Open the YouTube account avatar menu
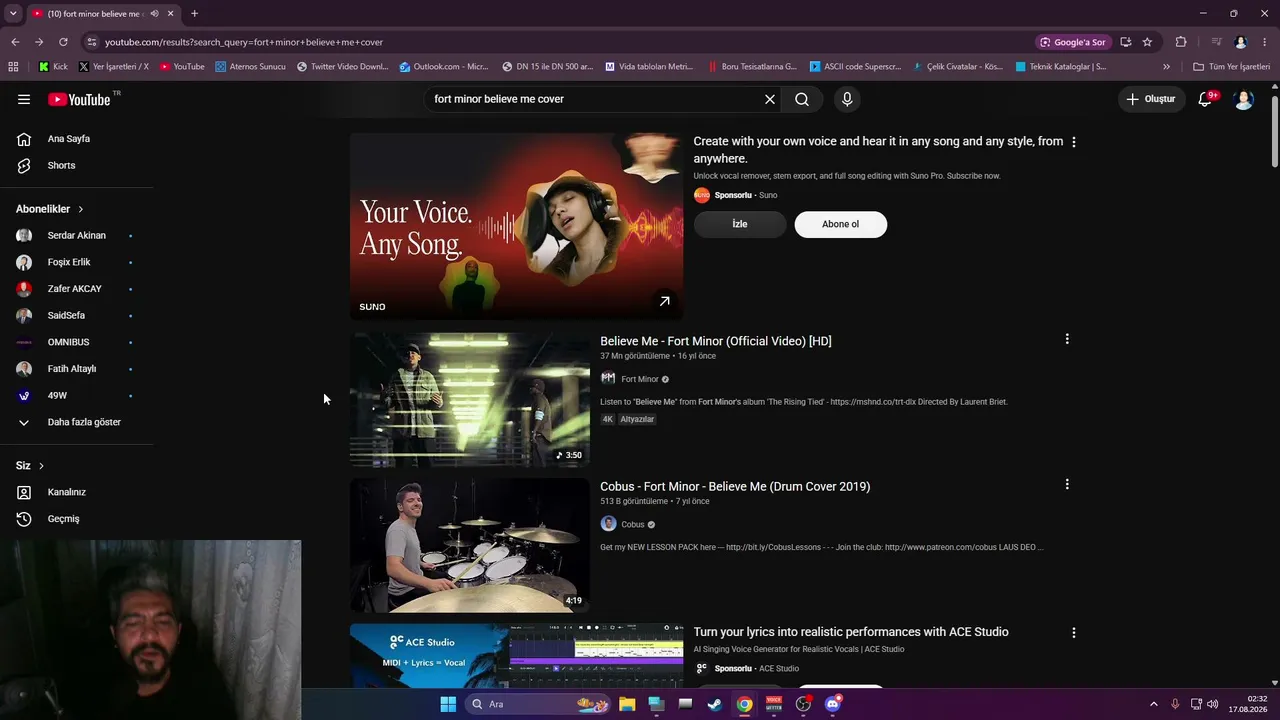The width and height of the screenshot is (1280, 720). (x=1244, y=99)
